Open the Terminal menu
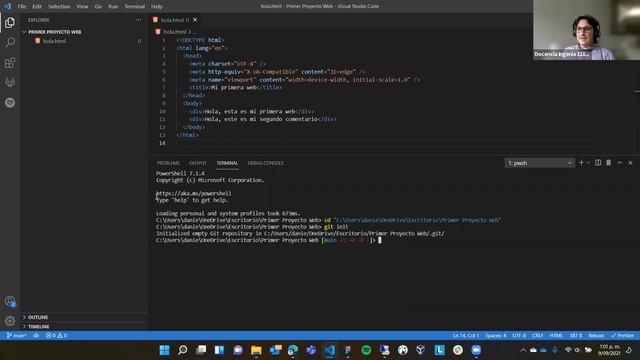The image size is (640, 360). click(134, 7)
